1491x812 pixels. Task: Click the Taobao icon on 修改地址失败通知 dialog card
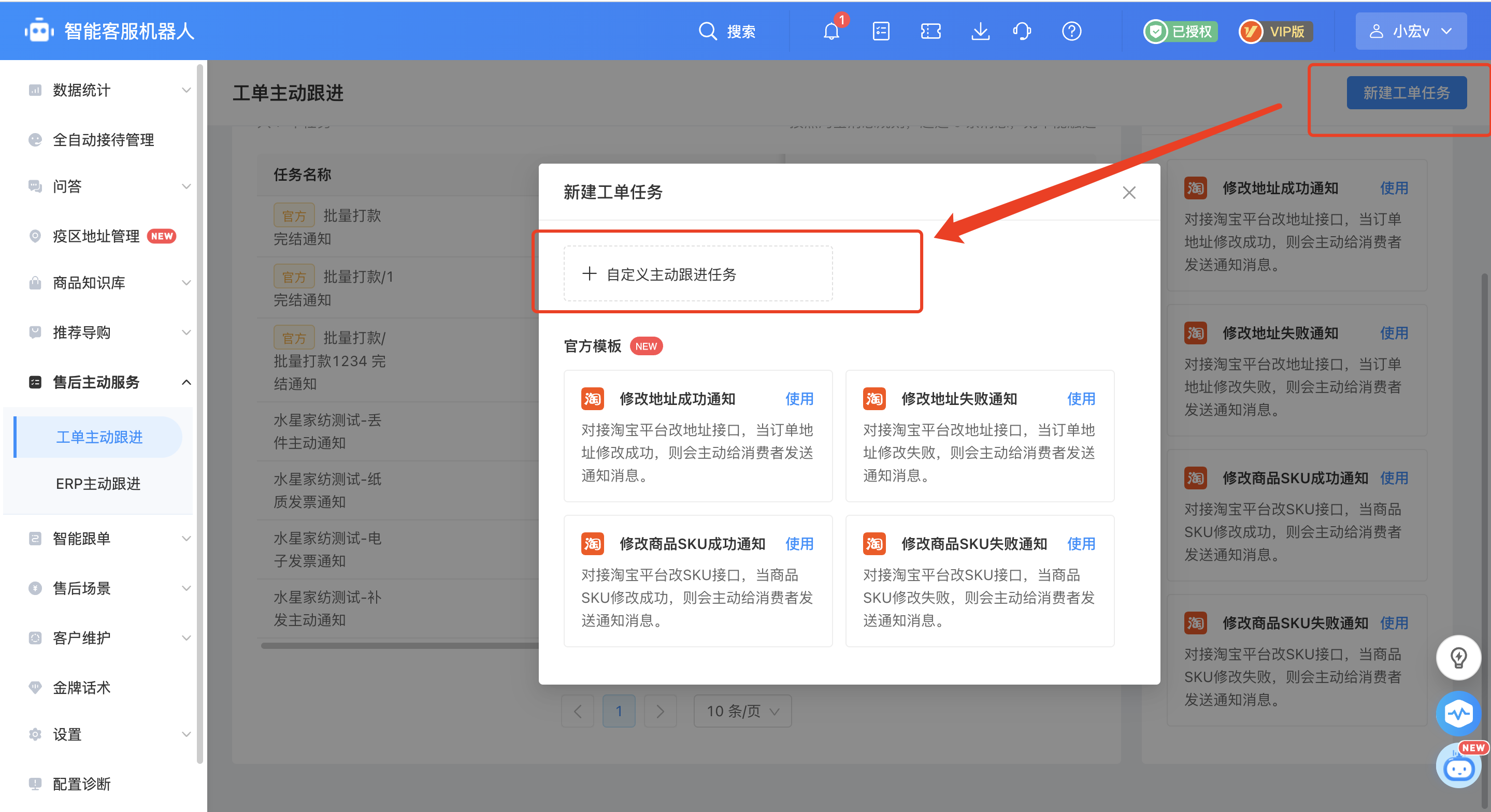point(874,399)
